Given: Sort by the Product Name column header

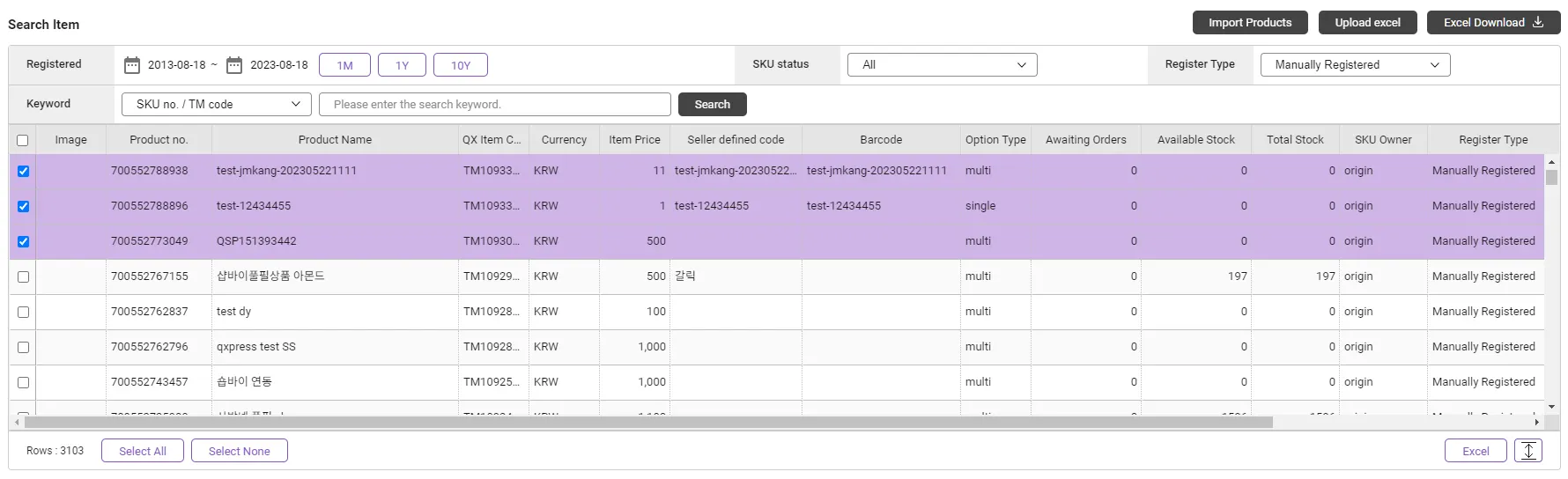Looking at the screenshot, I should pos(335,140).
